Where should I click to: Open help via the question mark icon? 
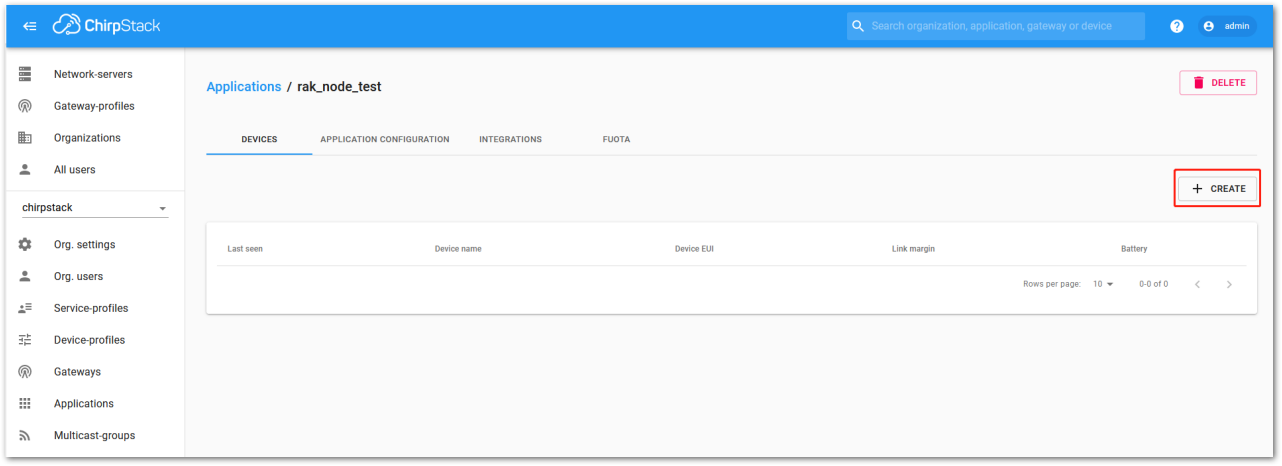pos(1177,26)
